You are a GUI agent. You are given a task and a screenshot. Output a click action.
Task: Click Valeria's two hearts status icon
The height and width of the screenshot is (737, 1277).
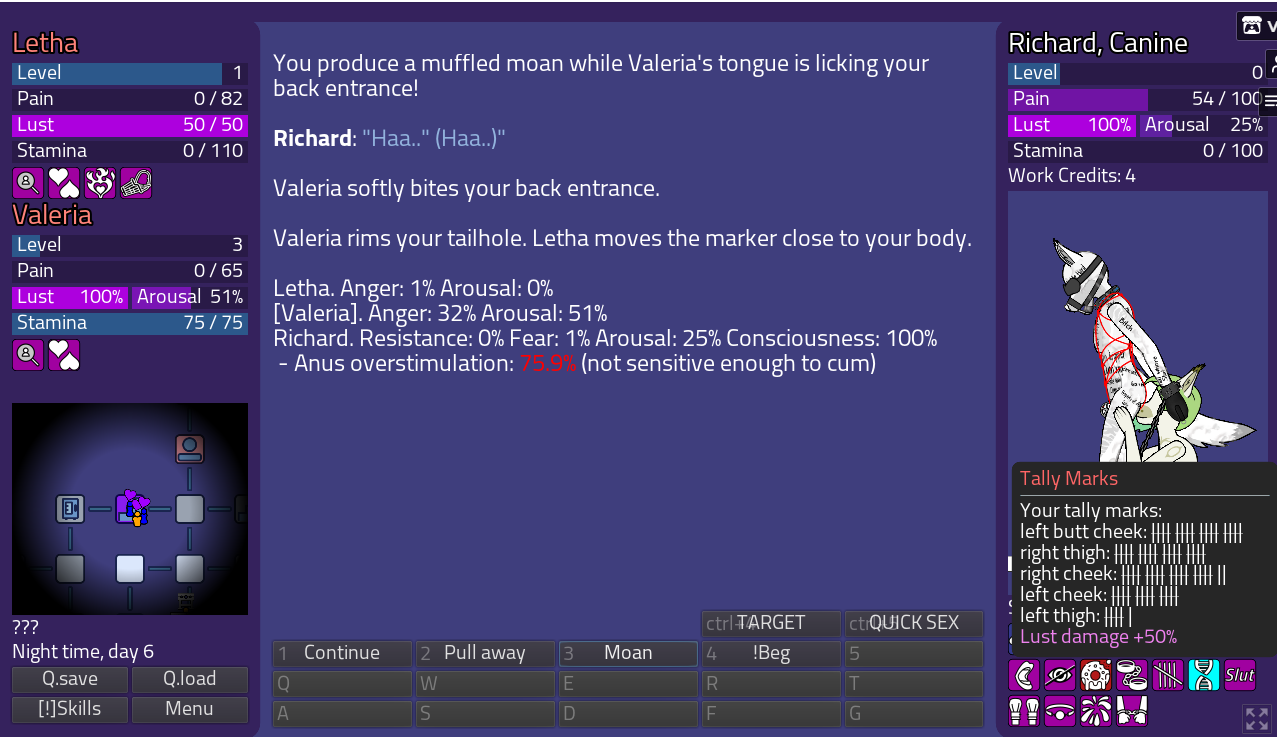64,355
